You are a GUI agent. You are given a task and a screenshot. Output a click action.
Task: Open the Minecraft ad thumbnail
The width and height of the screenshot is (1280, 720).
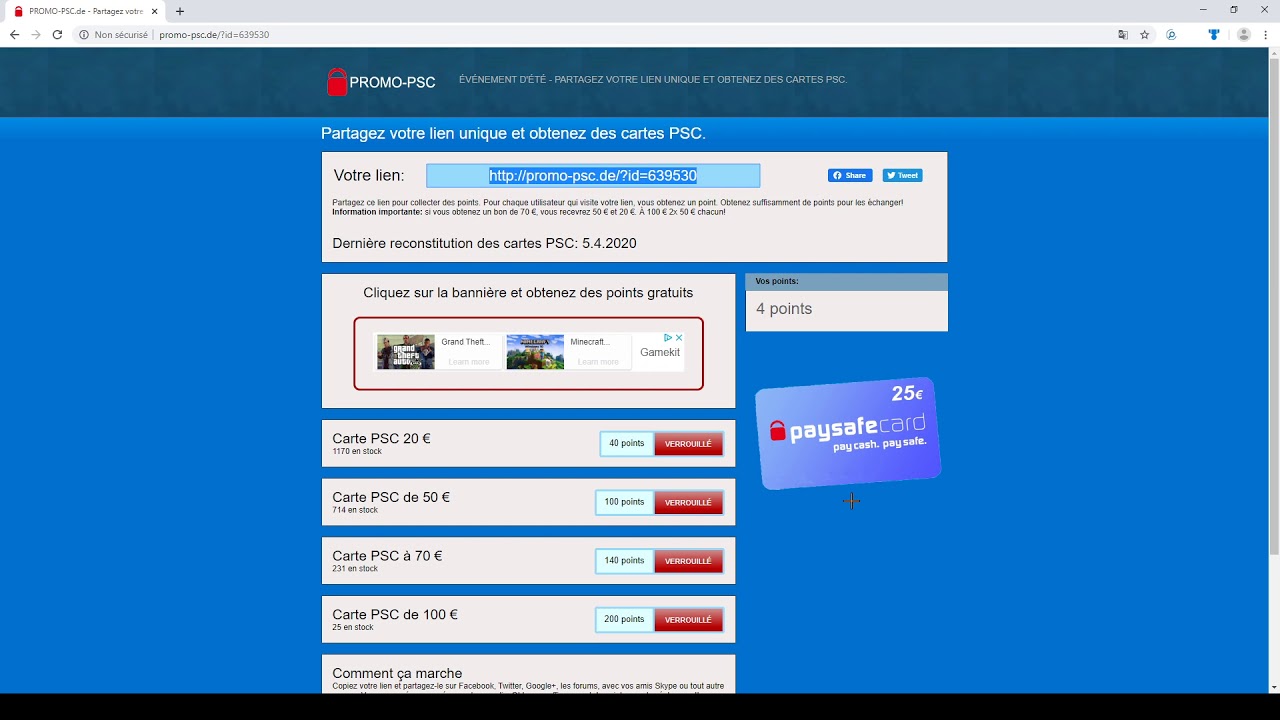(535, 352)
